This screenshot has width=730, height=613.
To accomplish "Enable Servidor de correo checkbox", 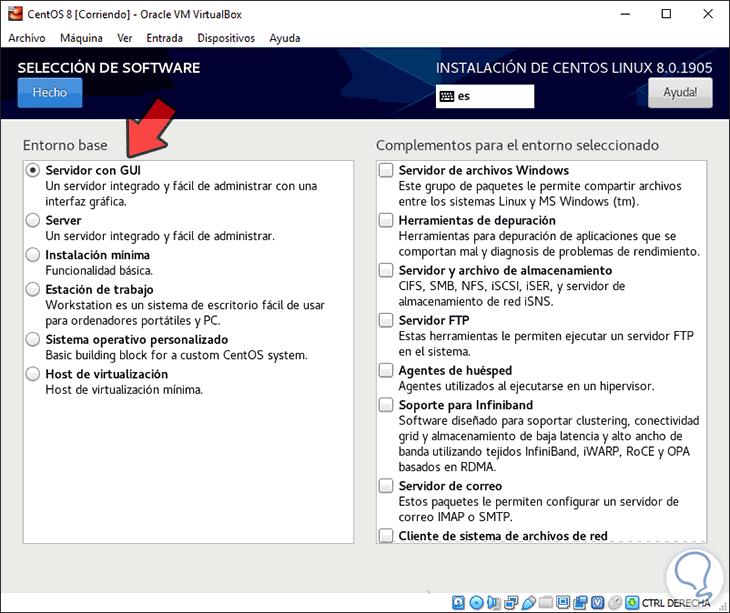I will (x=386, y=486).
